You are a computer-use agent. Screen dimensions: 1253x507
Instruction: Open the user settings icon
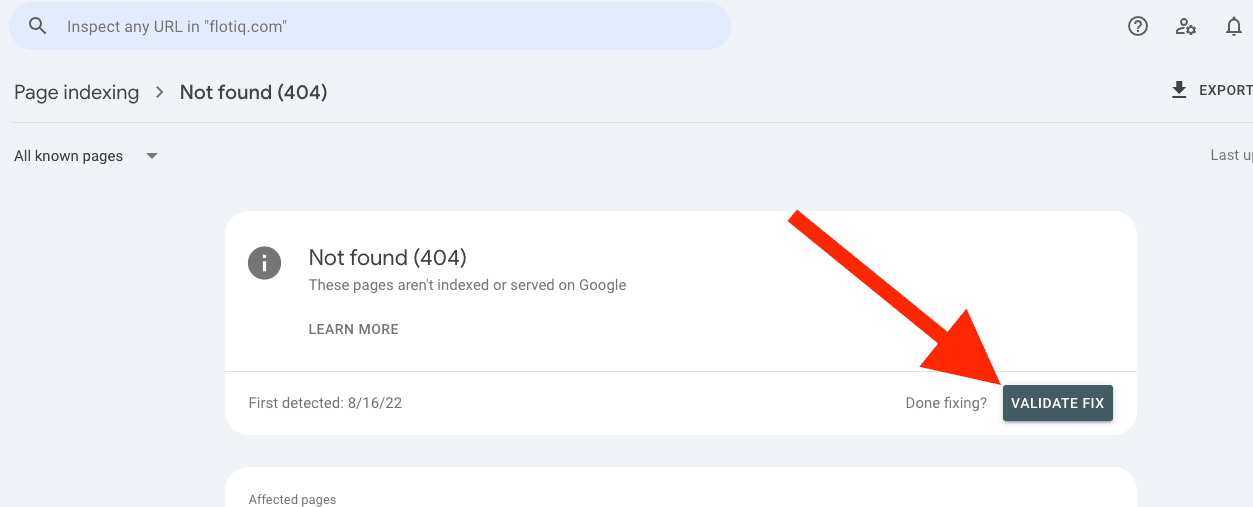pyautogui.click(x=1186, y=27)
